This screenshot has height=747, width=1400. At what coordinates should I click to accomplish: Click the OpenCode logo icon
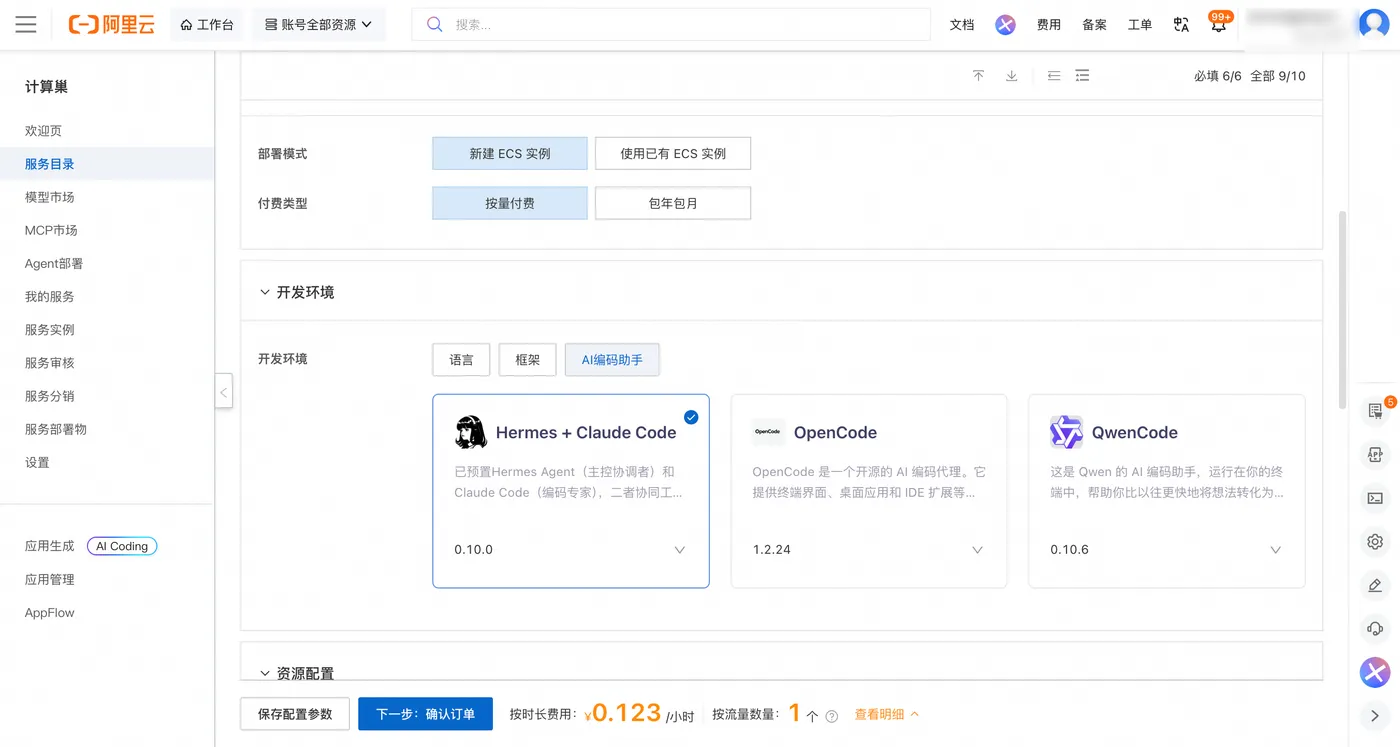768,432
